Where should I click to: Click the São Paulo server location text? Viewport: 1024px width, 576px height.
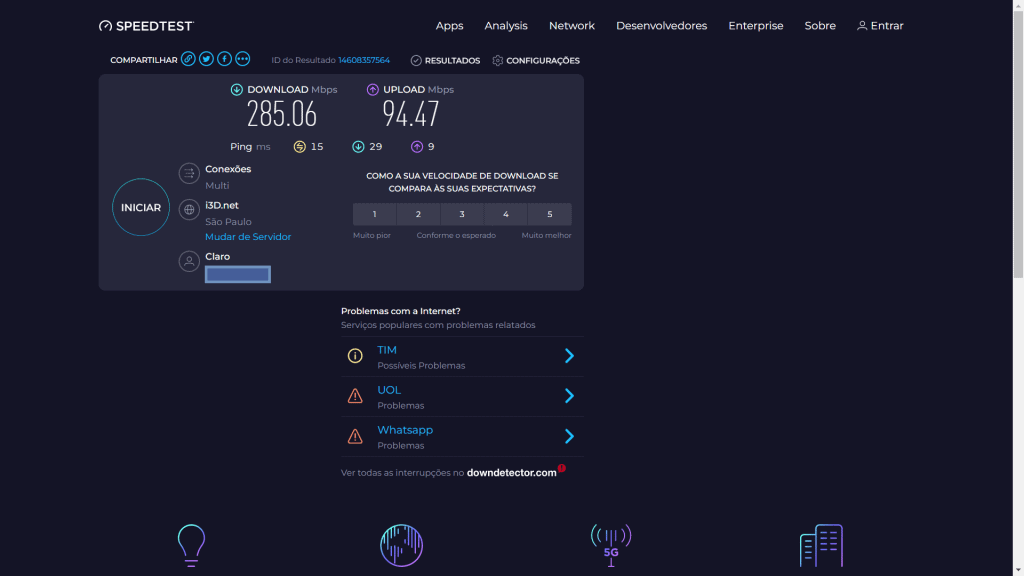pos(228,222)
